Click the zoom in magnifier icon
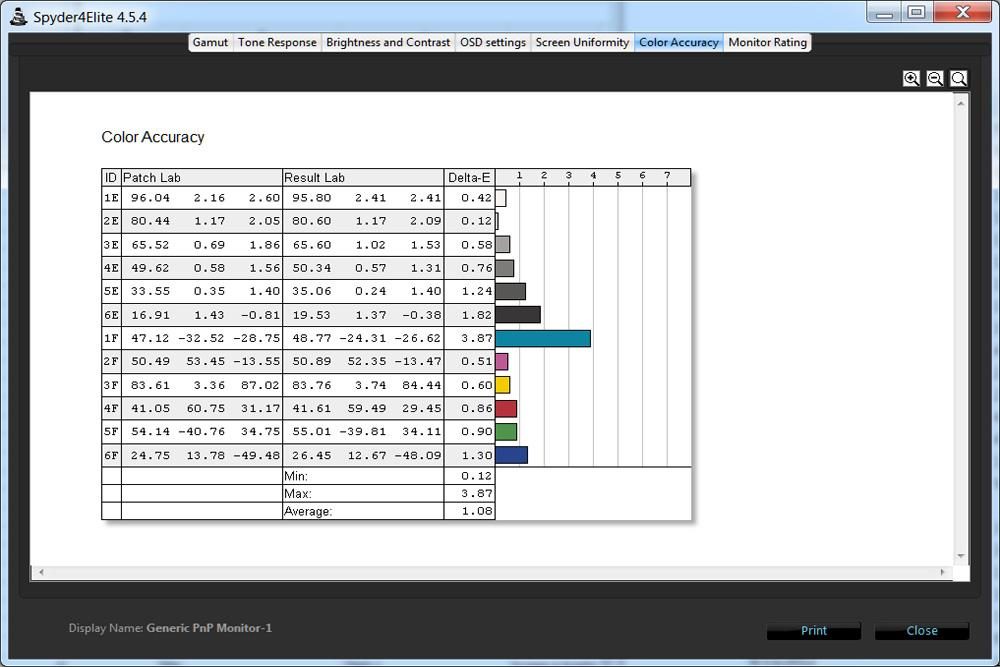The width and height of the screenshot is (1000, 667). click(911, 78)
